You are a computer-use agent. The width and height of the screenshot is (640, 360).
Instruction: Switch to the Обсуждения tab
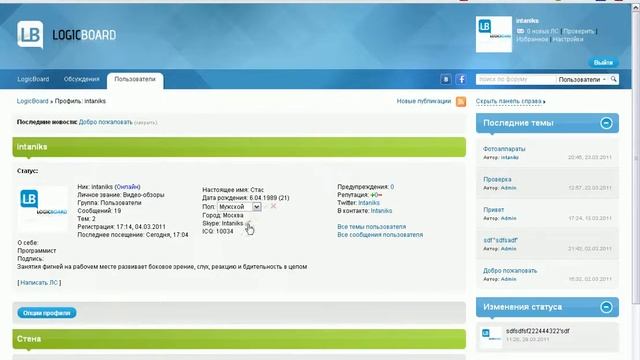82,79
